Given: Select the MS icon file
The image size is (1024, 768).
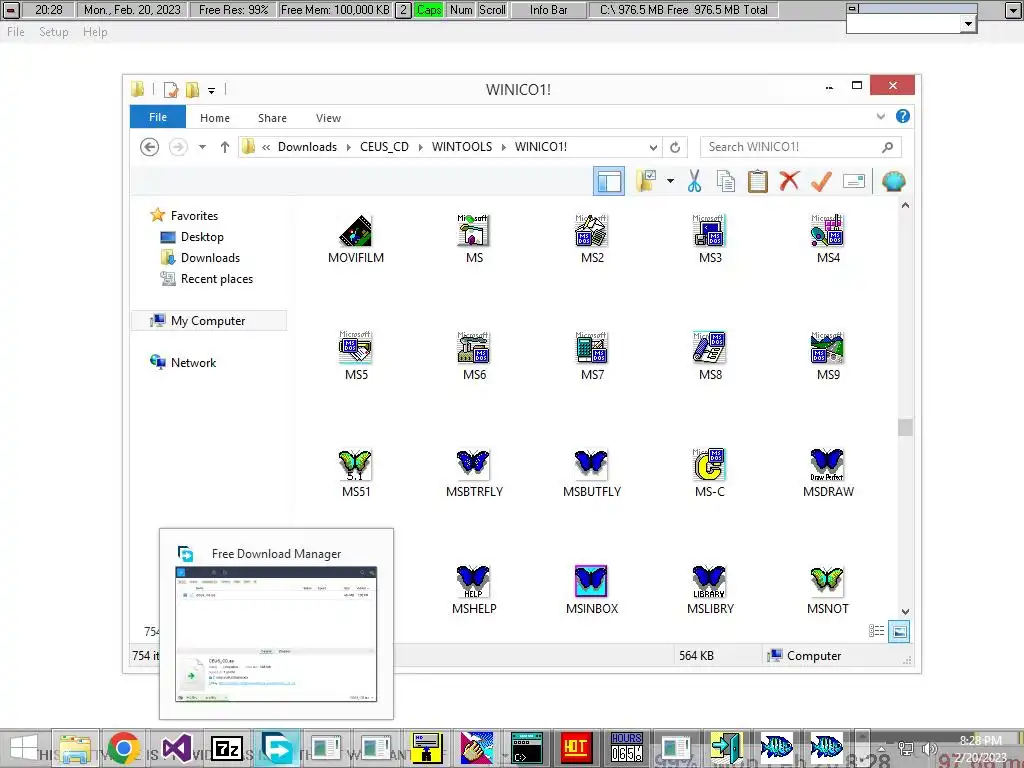Looking at the screenshot, I should 474,239.
